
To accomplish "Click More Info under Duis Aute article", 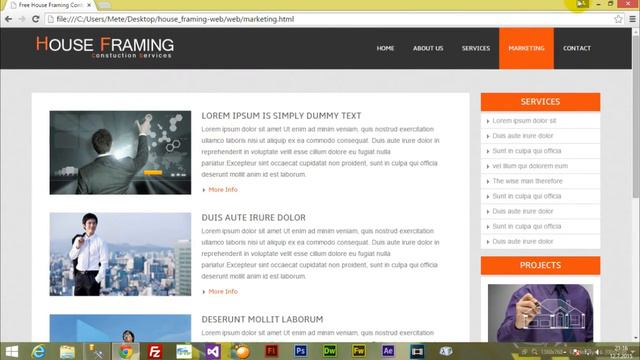I will point(223,291).
